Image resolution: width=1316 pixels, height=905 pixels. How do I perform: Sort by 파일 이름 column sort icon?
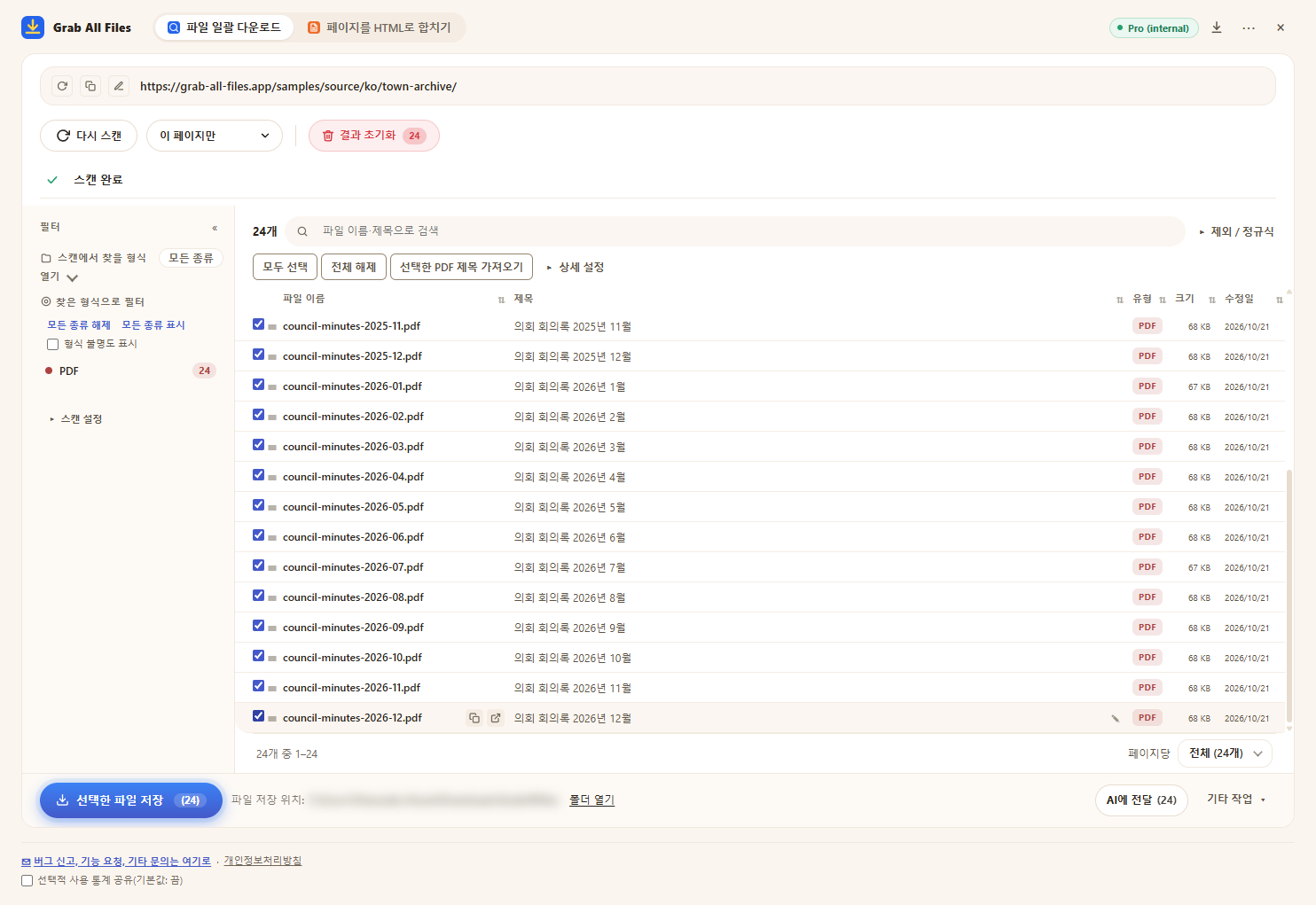(501, 300)
